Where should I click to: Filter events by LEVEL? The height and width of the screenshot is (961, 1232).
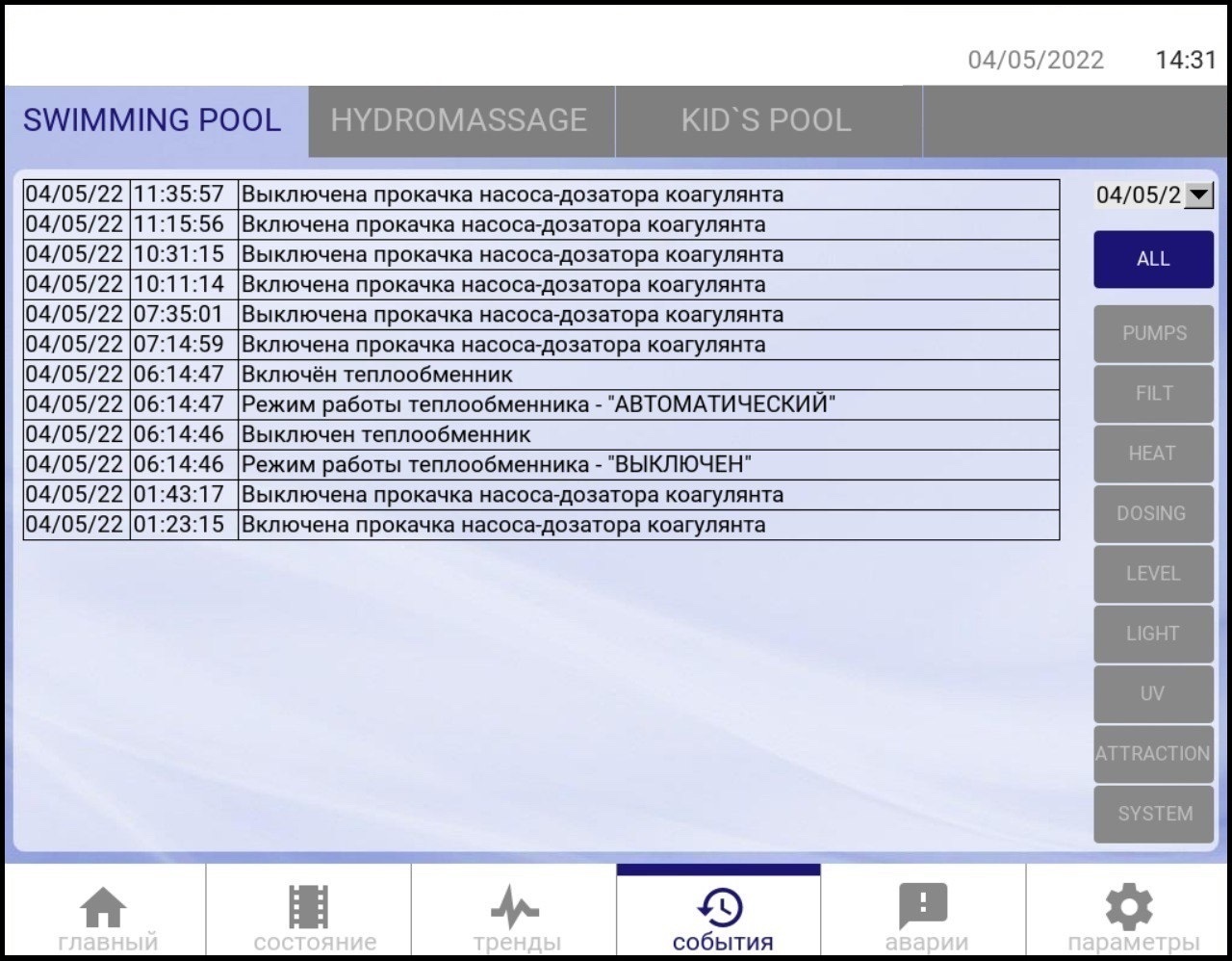click(1153, 574)
